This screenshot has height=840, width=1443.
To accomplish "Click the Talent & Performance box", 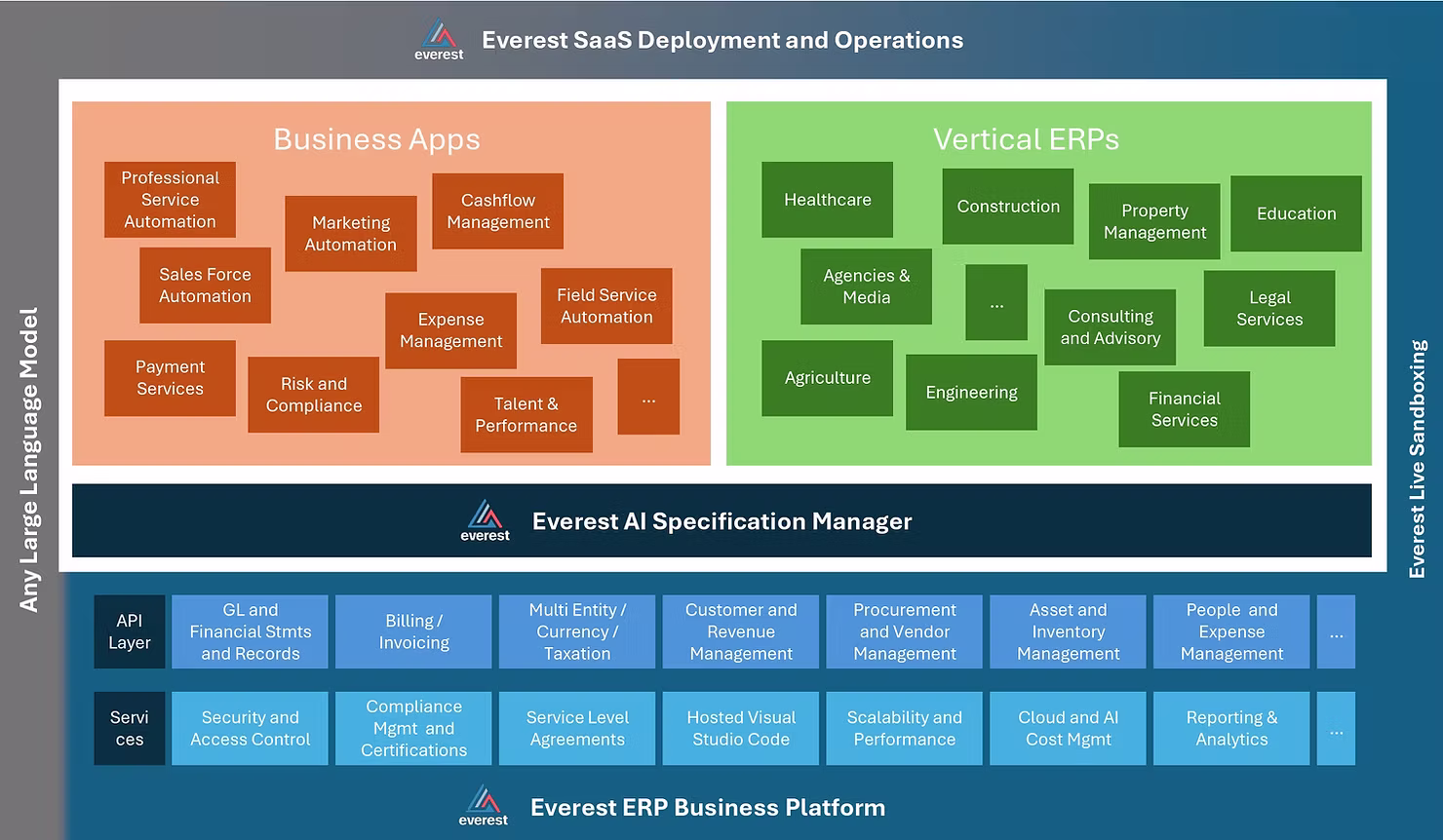I will pos(526,415).
